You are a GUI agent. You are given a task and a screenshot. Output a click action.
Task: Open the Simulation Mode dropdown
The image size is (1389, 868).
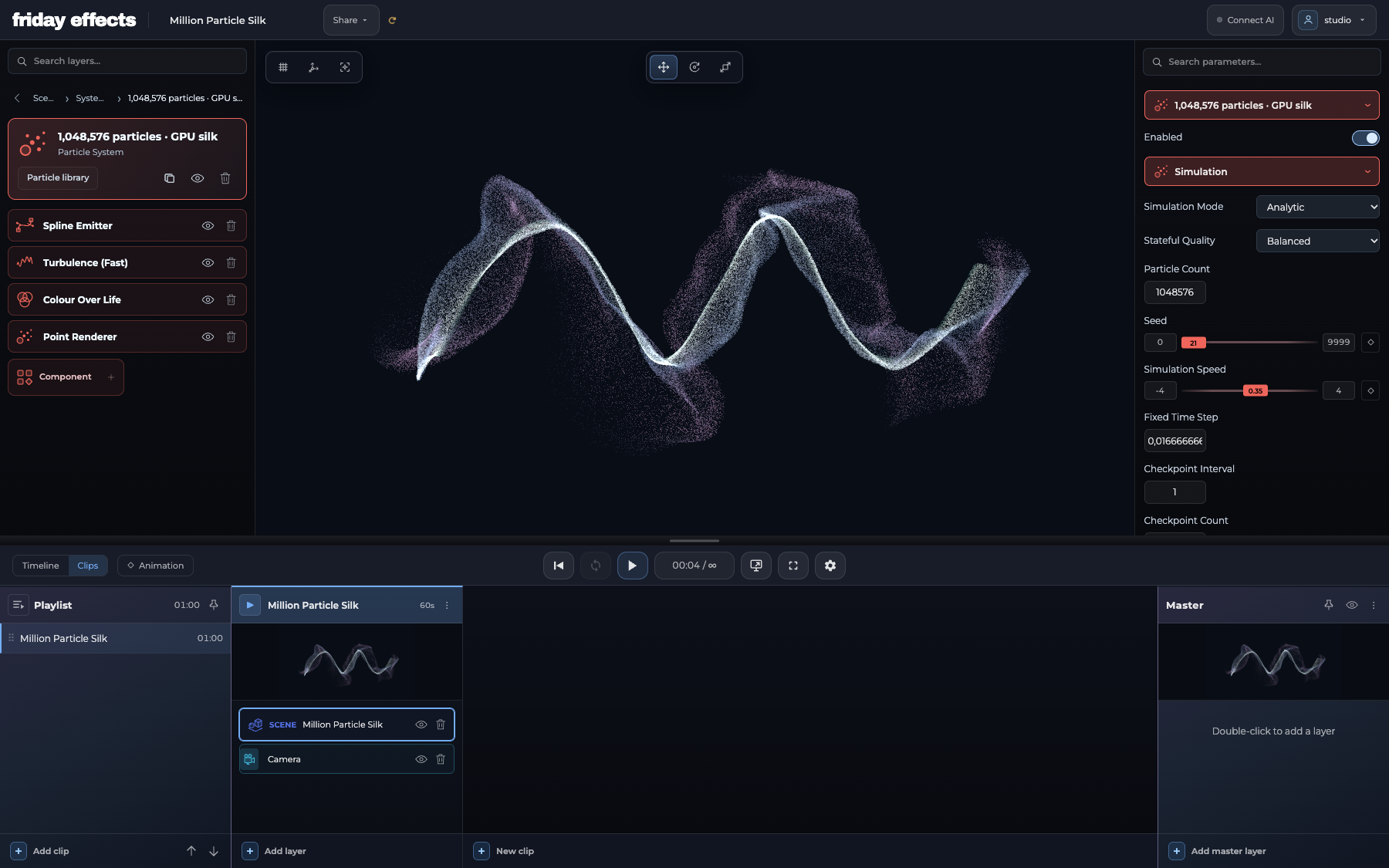[1318, 207]
